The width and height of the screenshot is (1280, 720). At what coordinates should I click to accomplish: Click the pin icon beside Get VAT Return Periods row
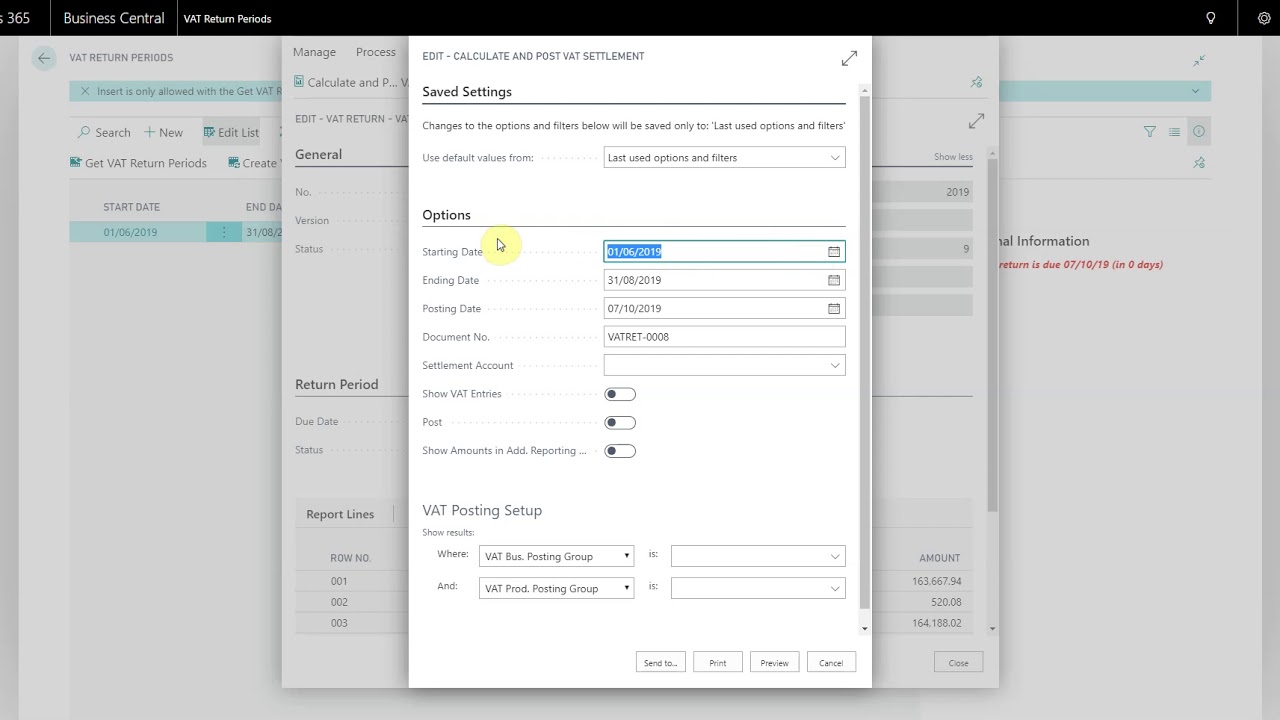pos(1199,162)
